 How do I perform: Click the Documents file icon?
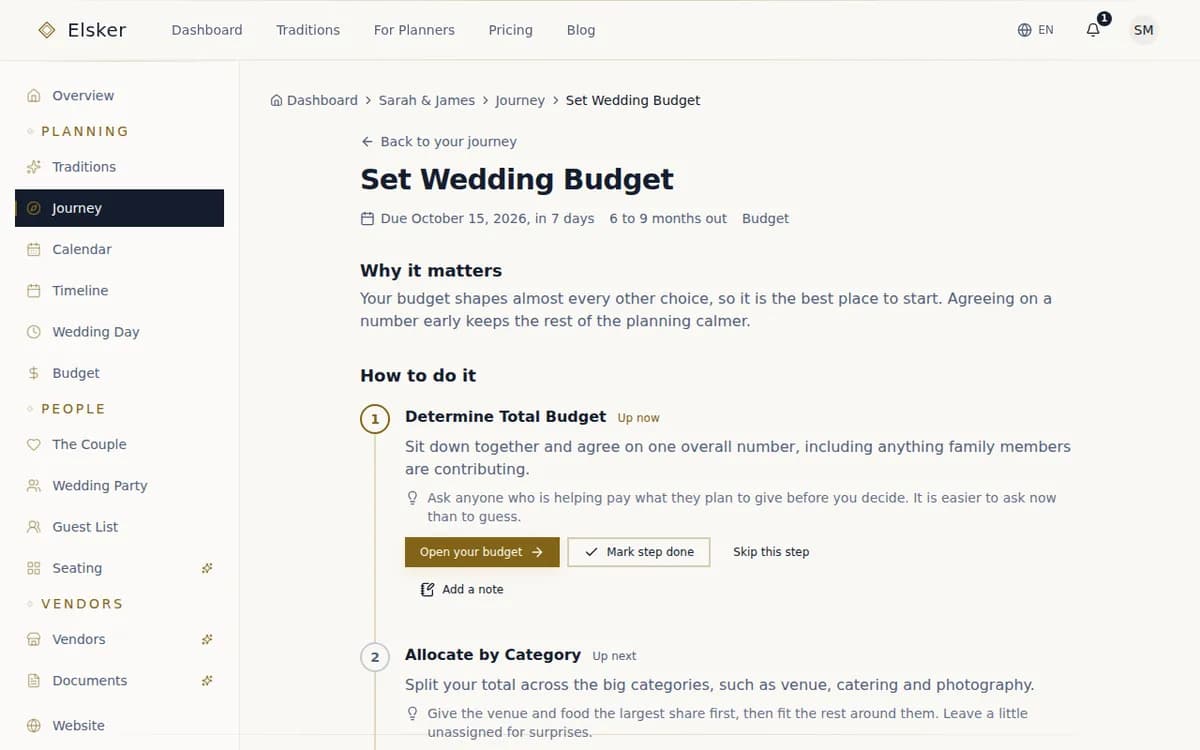click(33, 681)
